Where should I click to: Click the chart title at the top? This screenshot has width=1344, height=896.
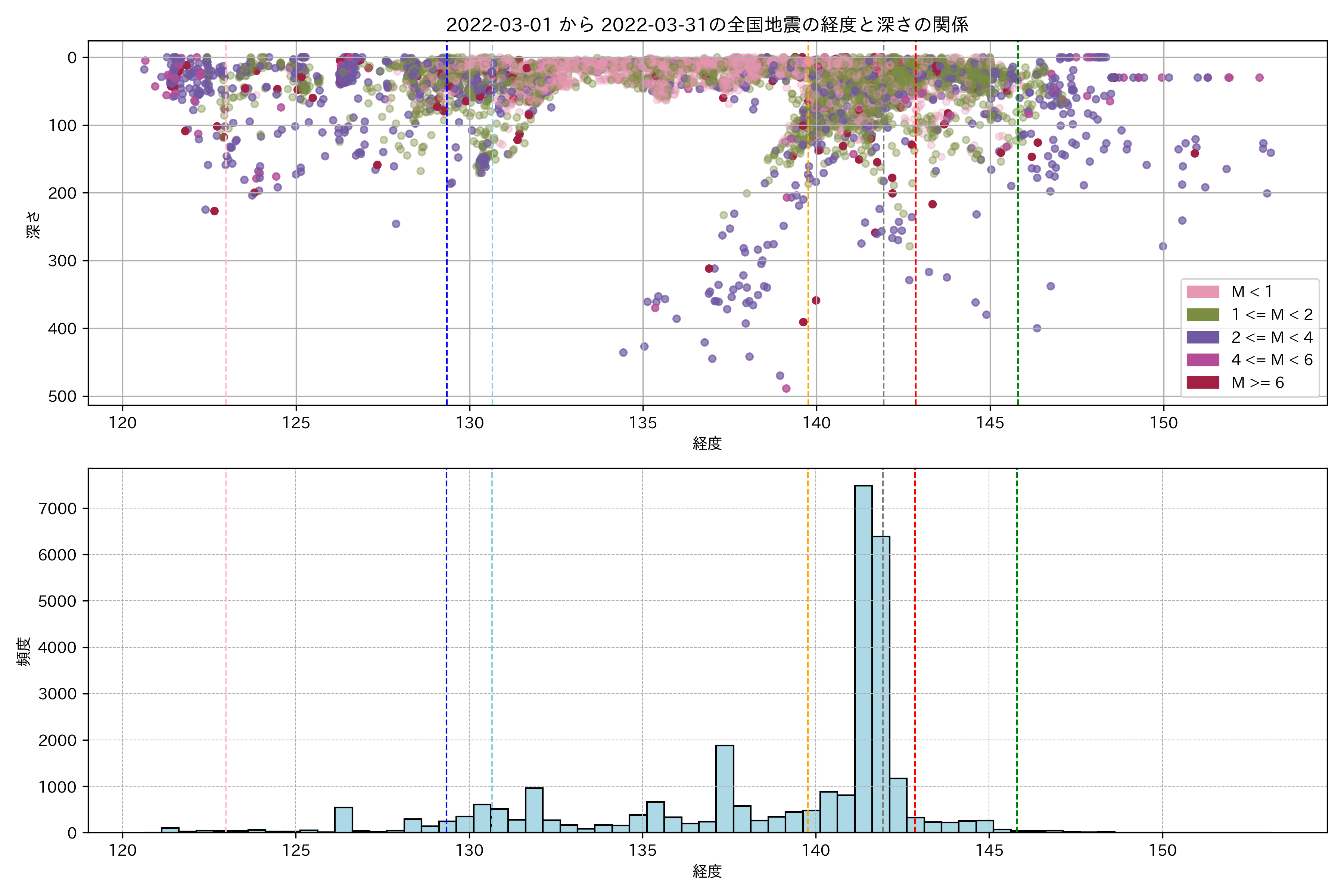707,25
